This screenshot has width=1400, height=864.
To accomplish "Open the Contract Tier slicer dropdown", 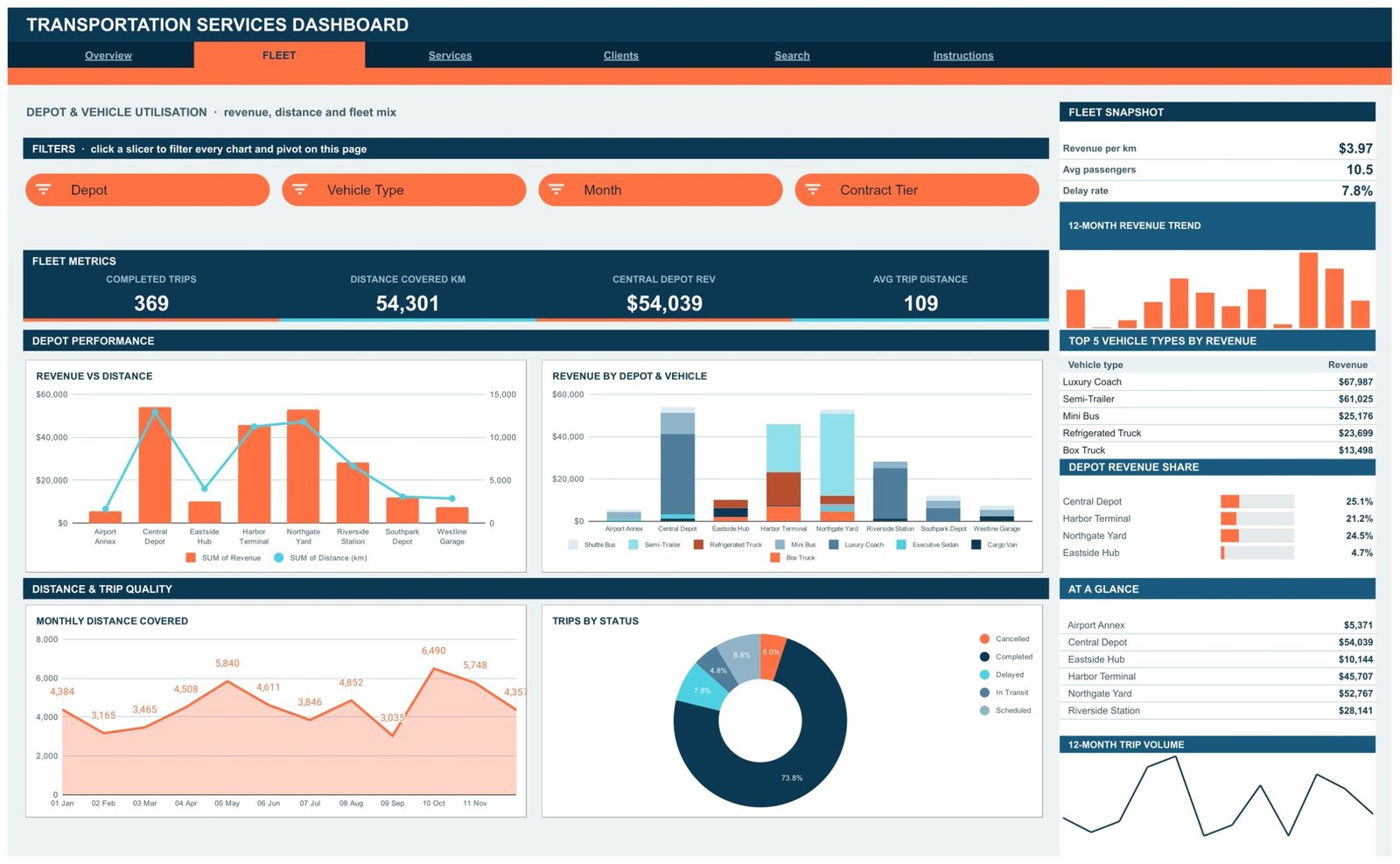I will [x=916, y=190].
